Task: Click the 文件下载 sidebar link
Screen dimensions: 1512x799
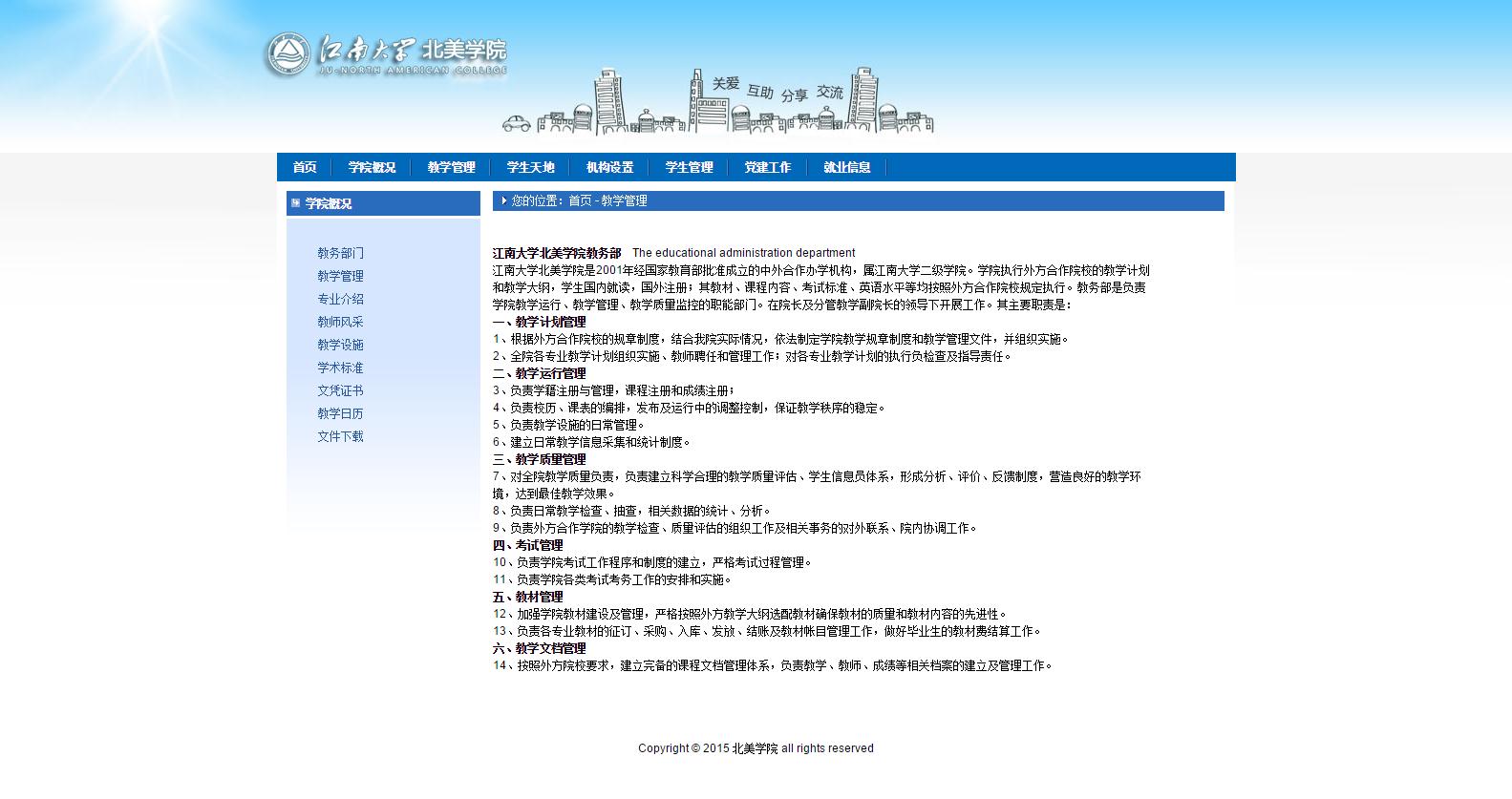Action: pyautogui.click(x=340, y=436)
